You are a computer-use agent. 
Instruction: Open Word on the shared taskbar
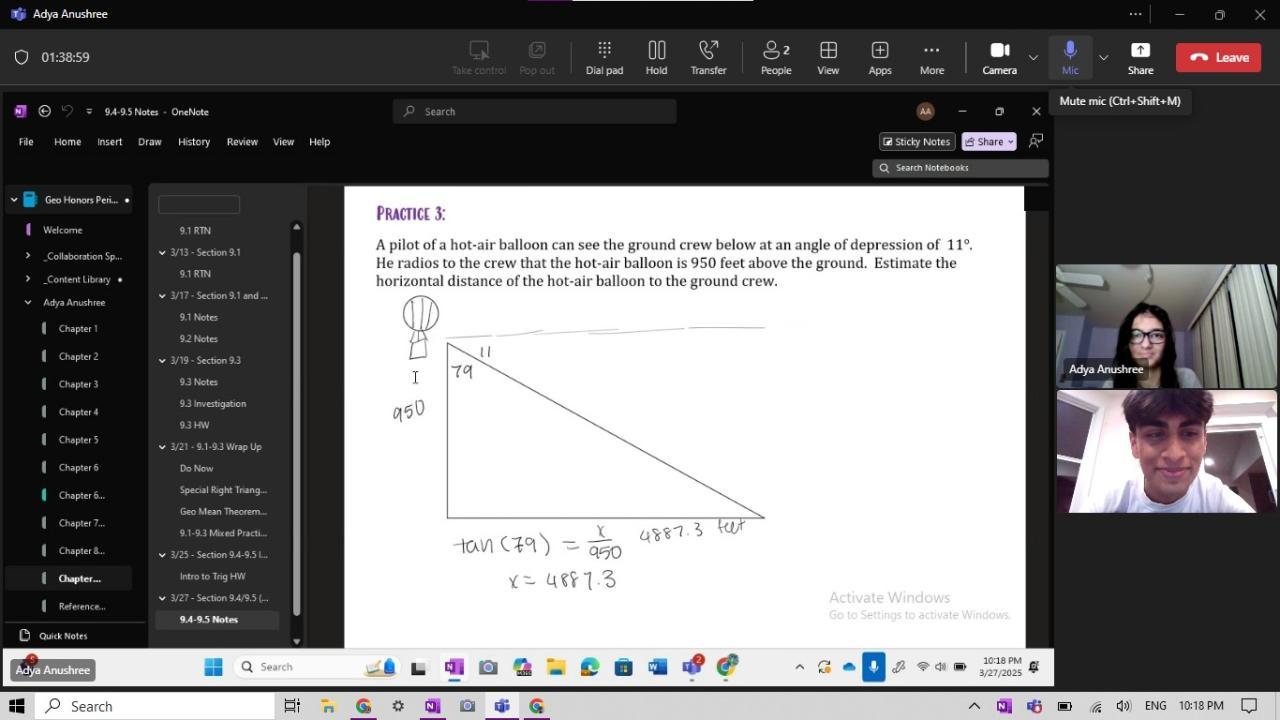point(657,667)
